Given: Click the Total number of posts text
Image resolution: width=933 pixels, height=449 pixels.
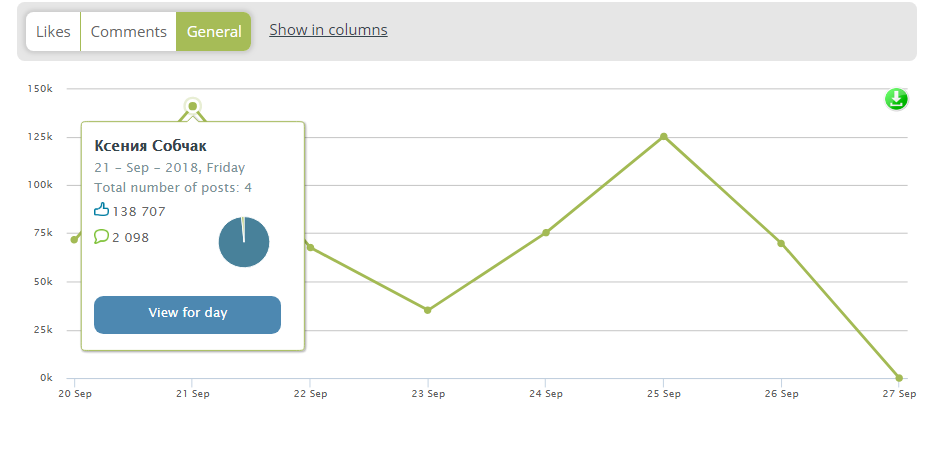Looking at the screenshot, I should [x=172, y=188].
